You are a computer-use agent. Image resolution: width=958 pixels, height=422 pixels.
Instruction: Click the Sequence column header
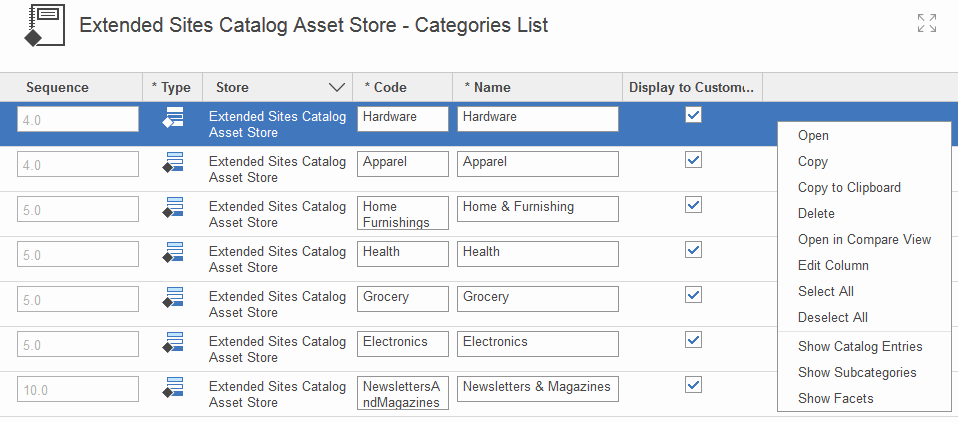pos(57,88)
